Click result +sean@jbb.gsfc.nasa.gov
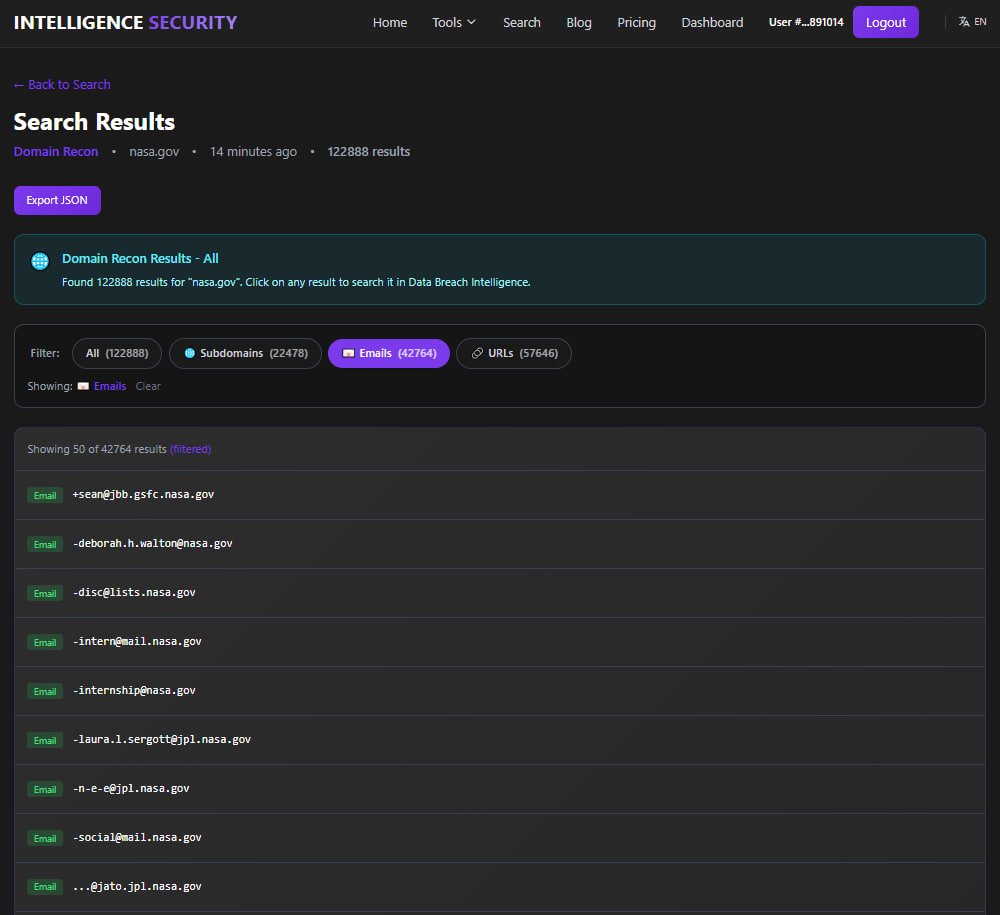Image resolution: width=1000 pixels, height=915 pixels. pos(500,495)
